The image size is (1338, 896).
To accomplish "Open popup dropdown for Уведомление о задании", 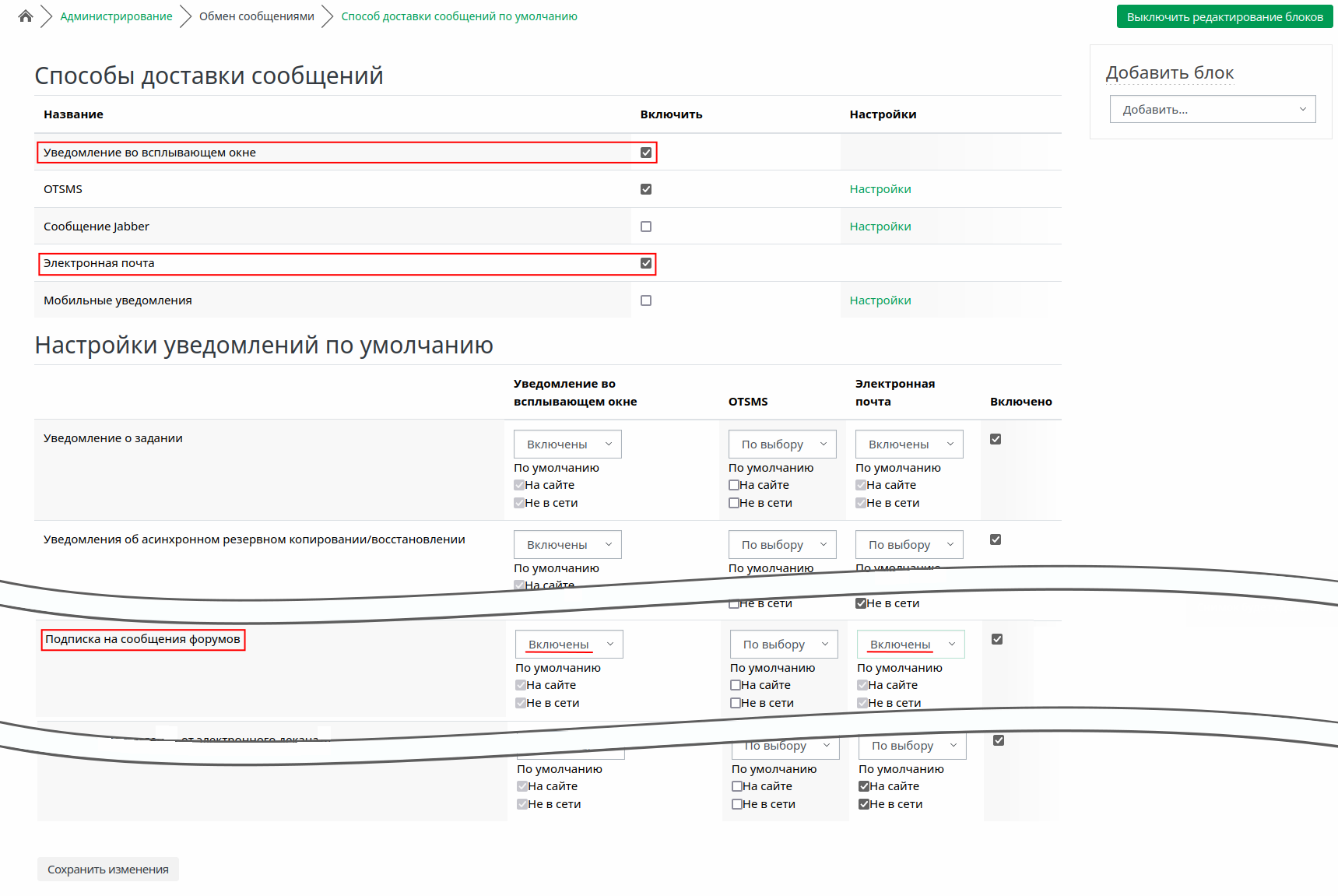I will pos(567,444).
